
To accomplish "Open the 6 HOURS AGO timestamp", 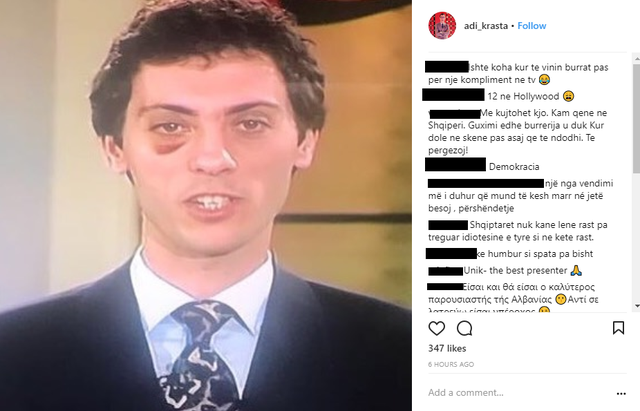I will 451,364.
